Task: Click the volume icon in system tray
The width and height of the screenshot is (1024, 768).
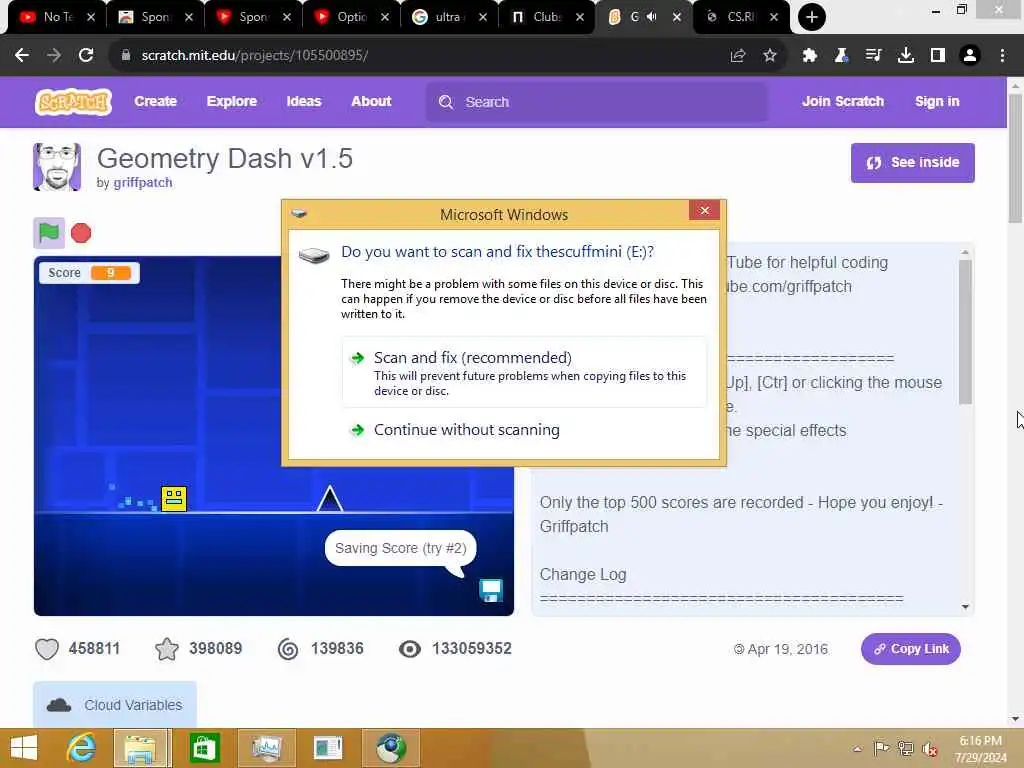Action: (x=929, y=749)
